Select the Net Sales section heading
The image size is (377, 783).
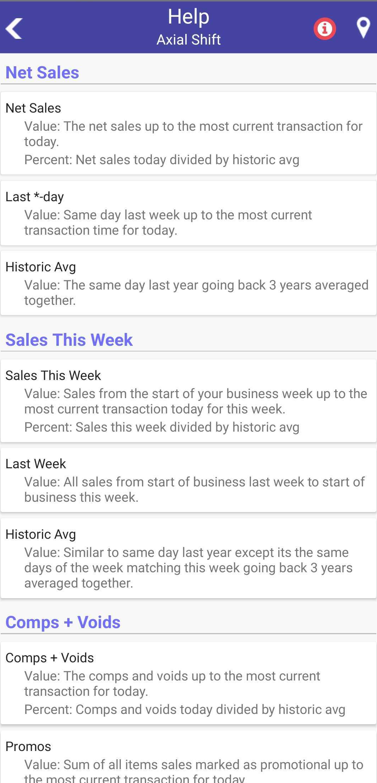click(42, 72)
